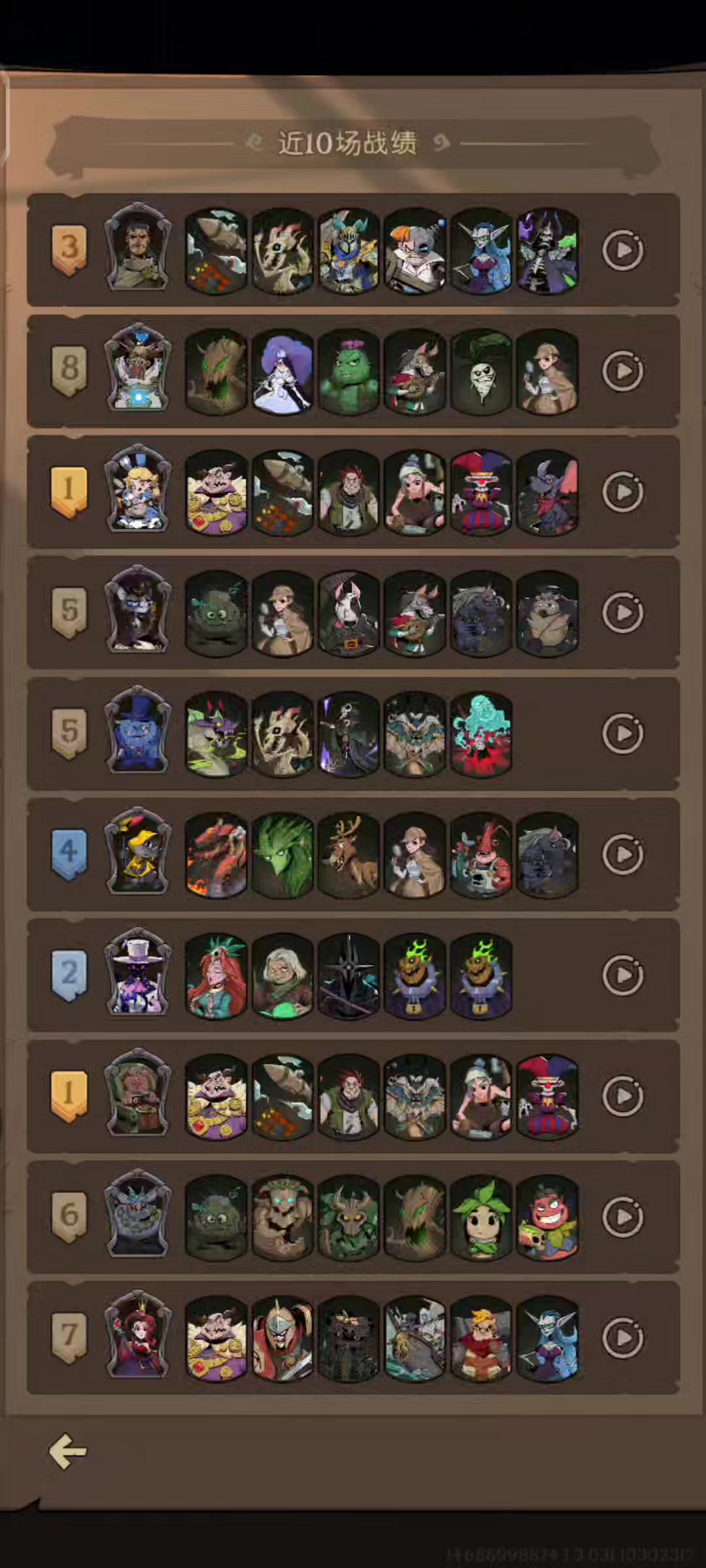Viewport: 706px width, 1568px height.
Task: Click the leaf-haired girl minion in the rank 6 row
Action: click(482, 1217)
